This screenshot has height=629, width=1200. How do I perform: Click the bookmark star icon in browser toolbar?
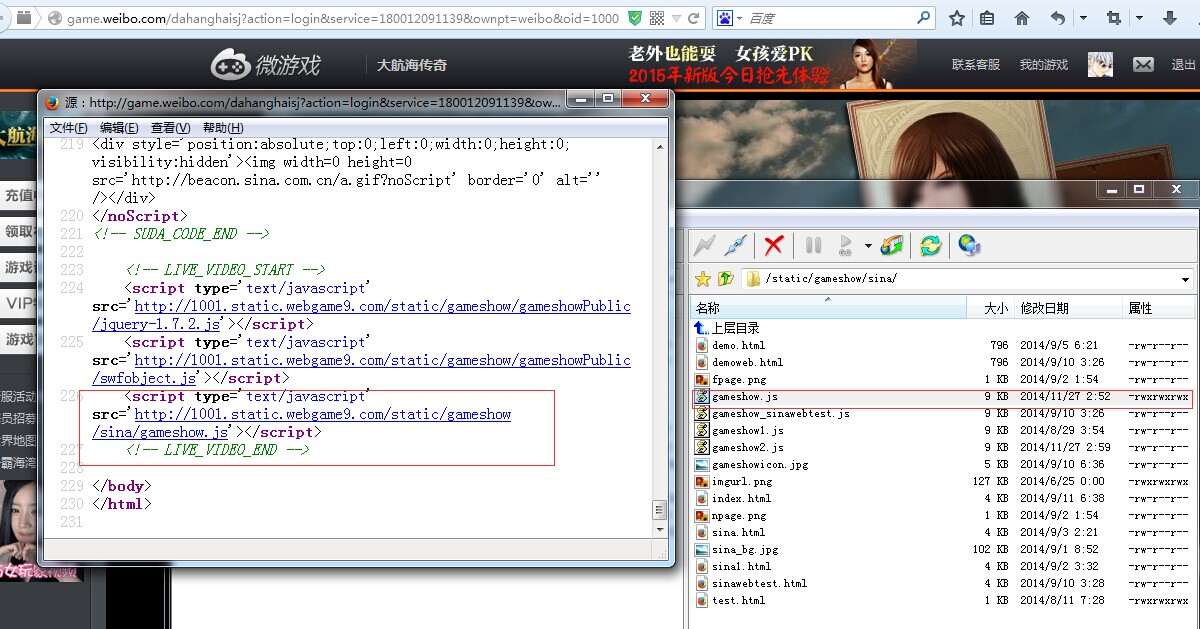point(957,18)
